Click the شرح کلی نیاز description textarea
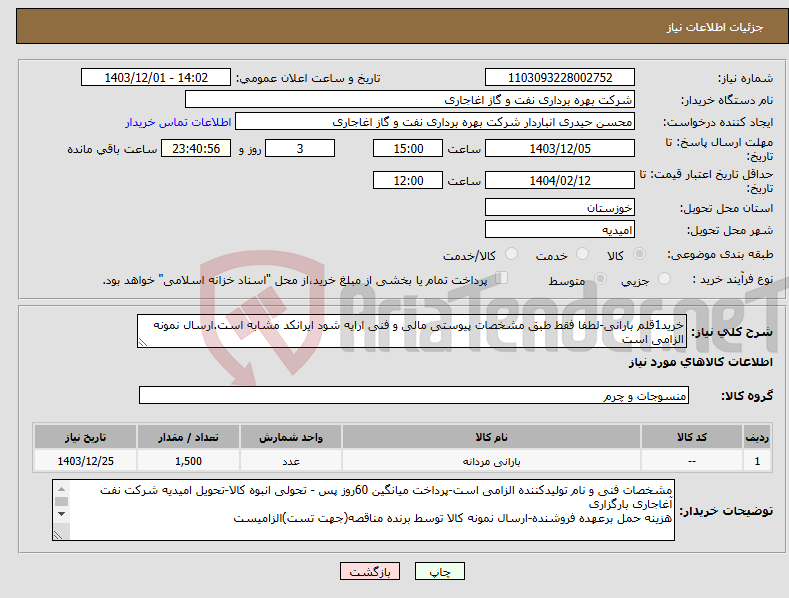The image size is (789, 598). pos(412,331)
